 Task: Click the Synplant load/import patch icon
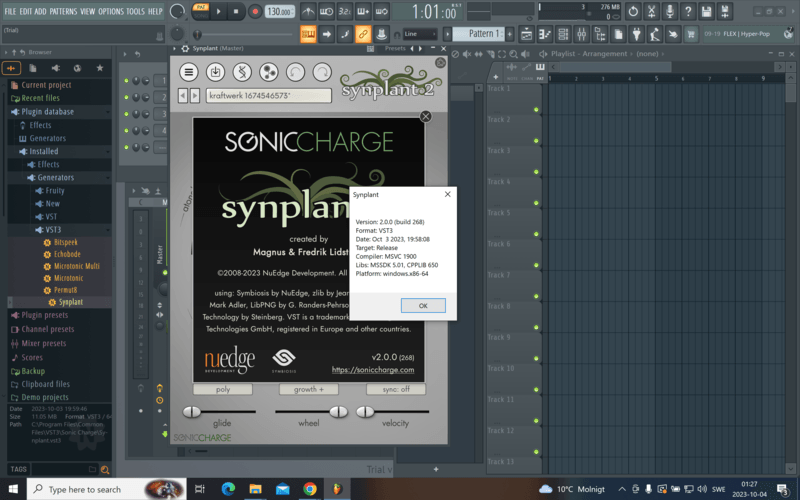215,72
